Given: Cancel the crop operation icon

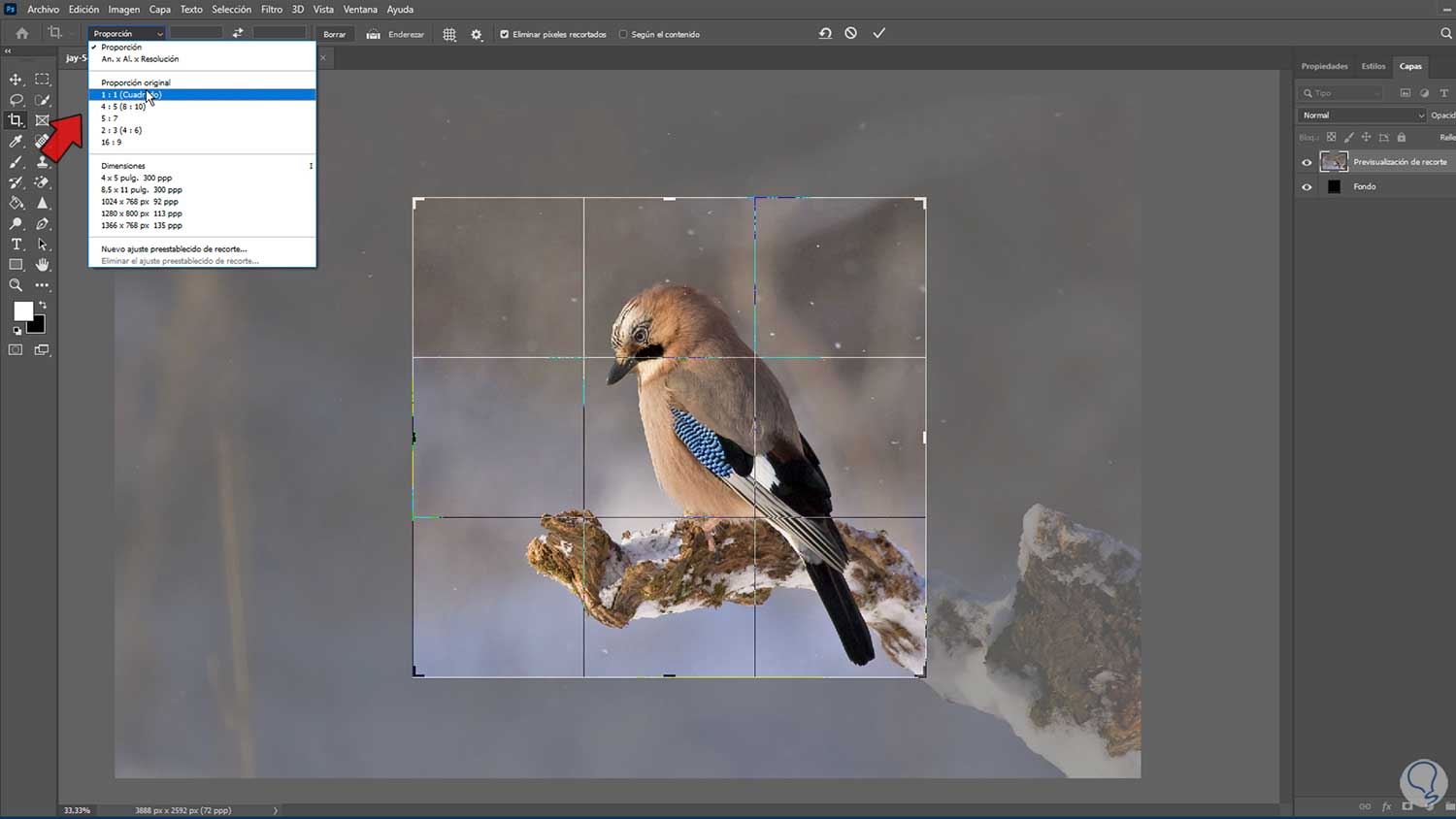Looking at the screenshot, I should (x=850, y=33).
